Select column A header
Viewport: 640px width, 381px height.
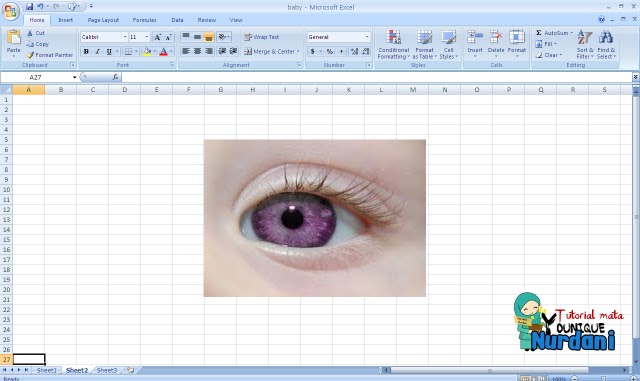pos(29,90)
